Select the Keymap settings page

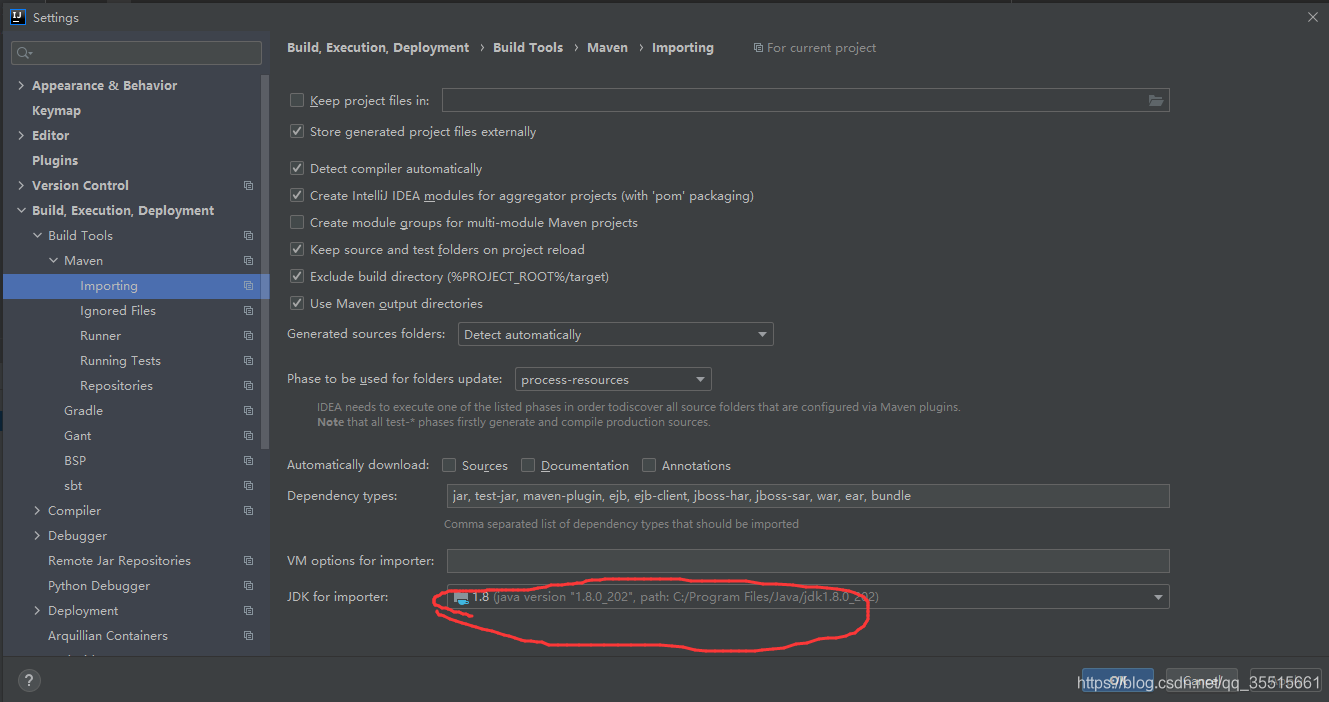56,110
